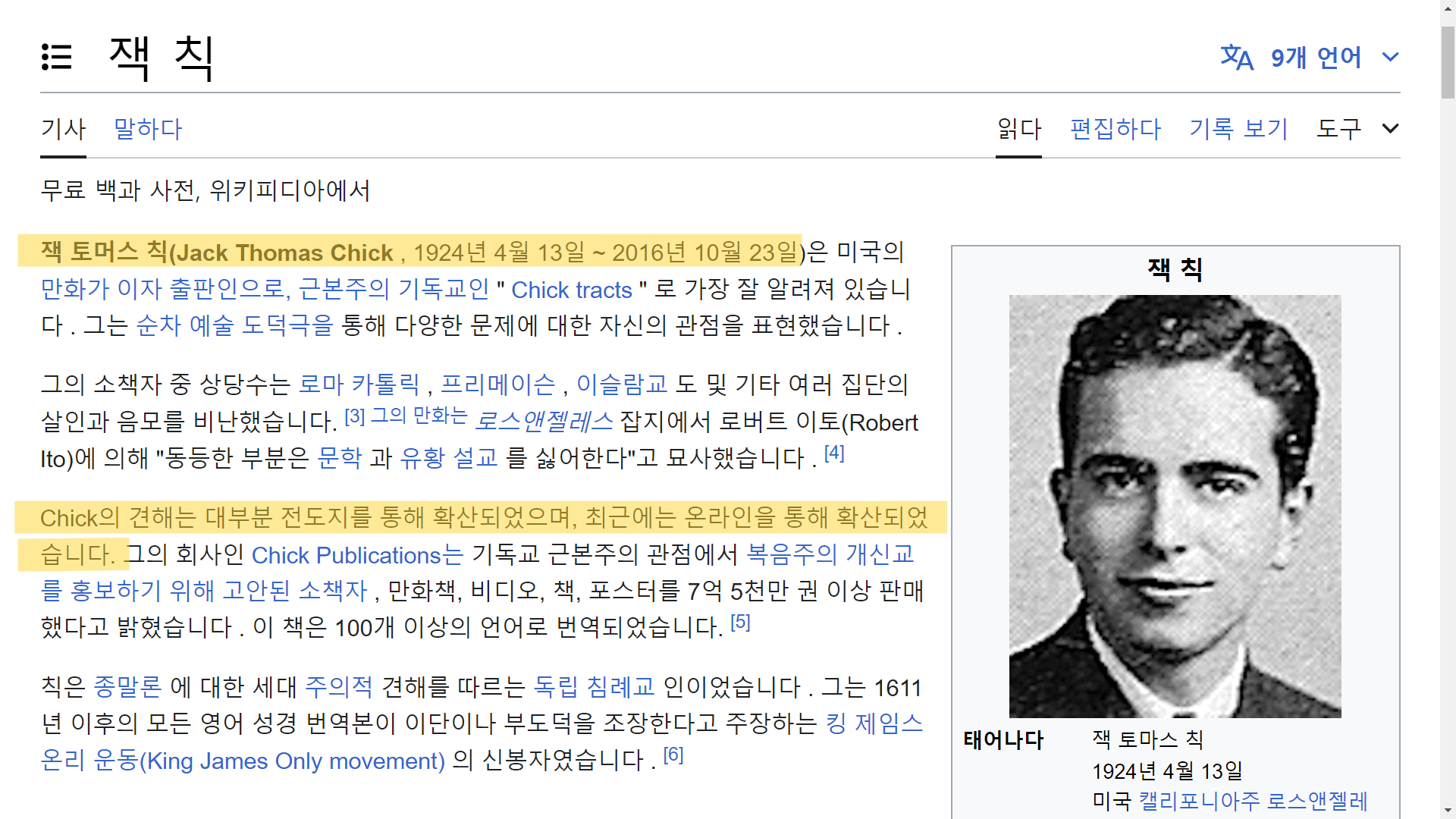Expand the 도구 tools dropdown chevron

1390,129
